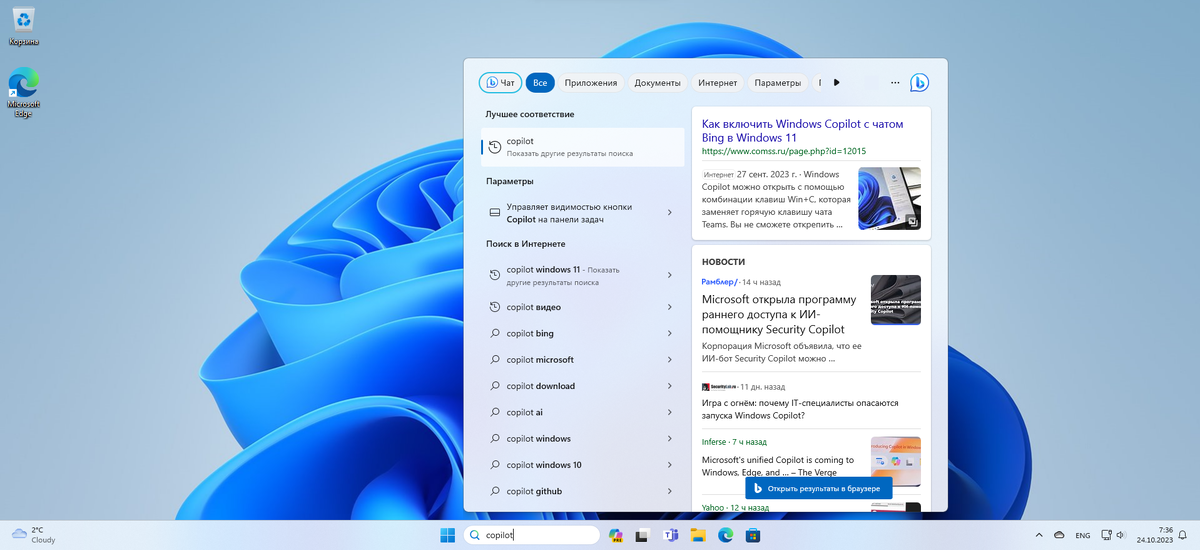Open the Bing Chat pill button

[x=500, y=83]
